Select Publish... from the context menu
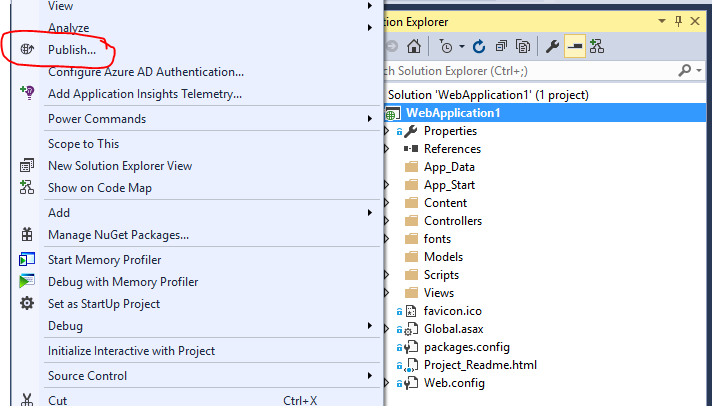The height and width of the screenshot is (406, 712). (72, 49)
